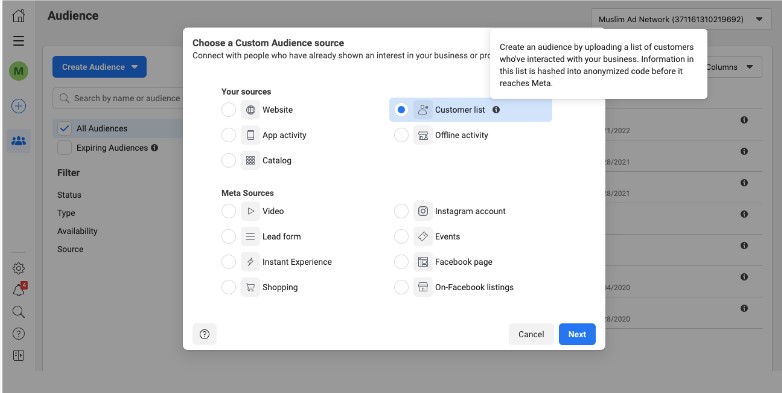Click the On-Facebook listings storefront icon
Screen dimensions: 782x393
[423, 287]
